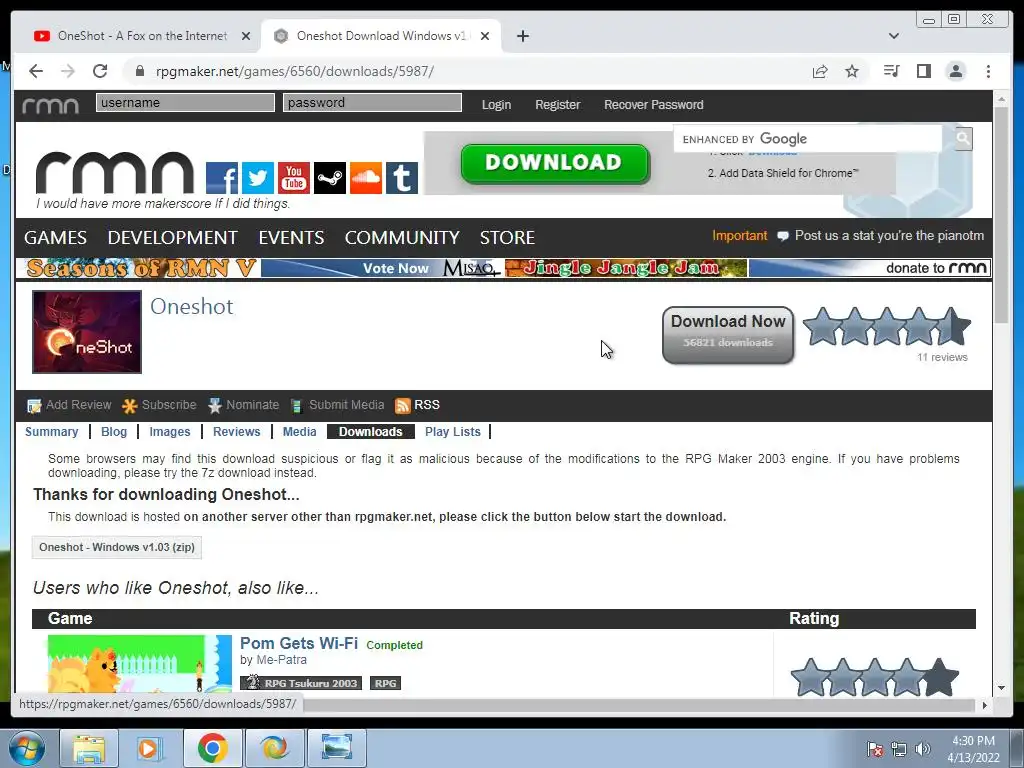
Task: Click the username input field
Action: tap(185, 103)
